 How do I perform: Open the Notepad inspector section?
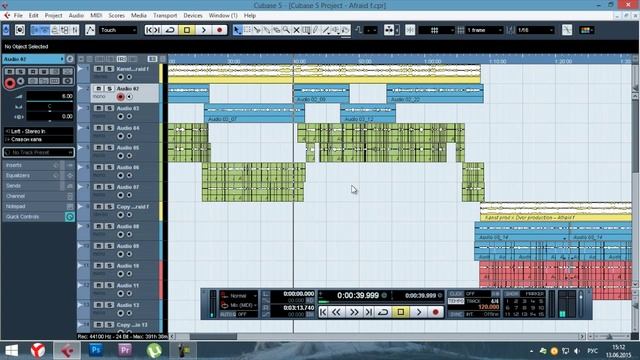point(39,207)
